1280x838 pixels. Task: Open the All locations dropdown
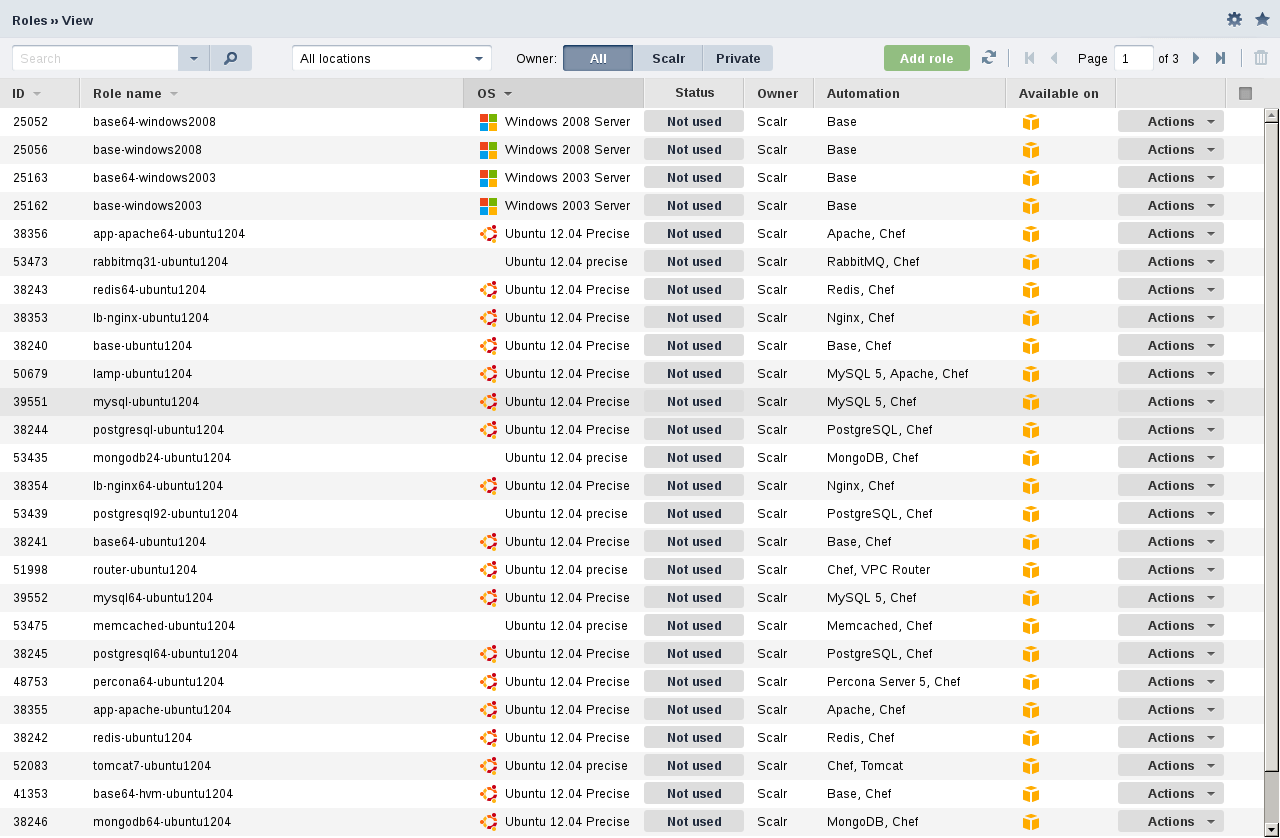pos(392,58)
